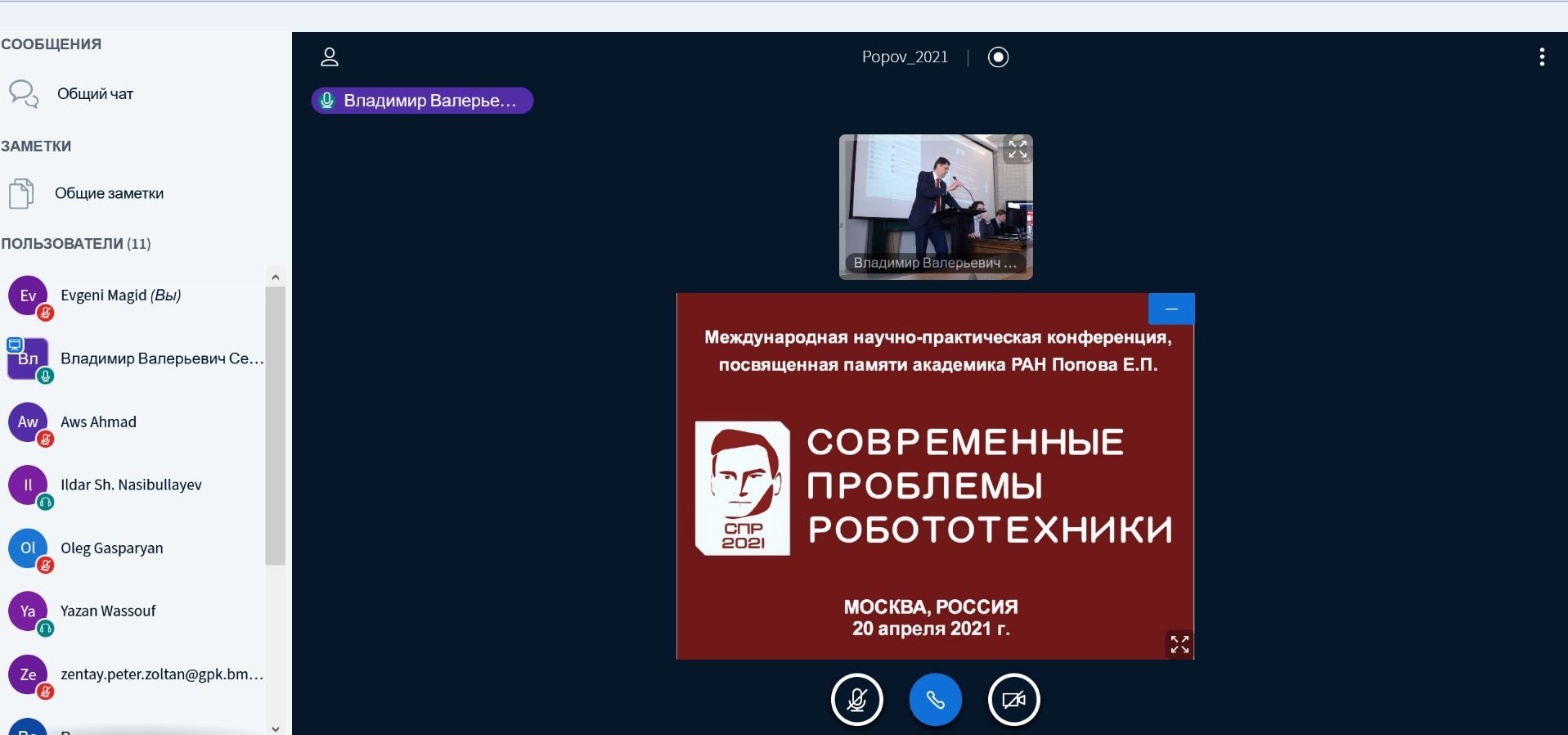This screenshot has height=735, width=1568.
Task: Click the user list scrollbar thumb
Action: [x=276, y=426]
